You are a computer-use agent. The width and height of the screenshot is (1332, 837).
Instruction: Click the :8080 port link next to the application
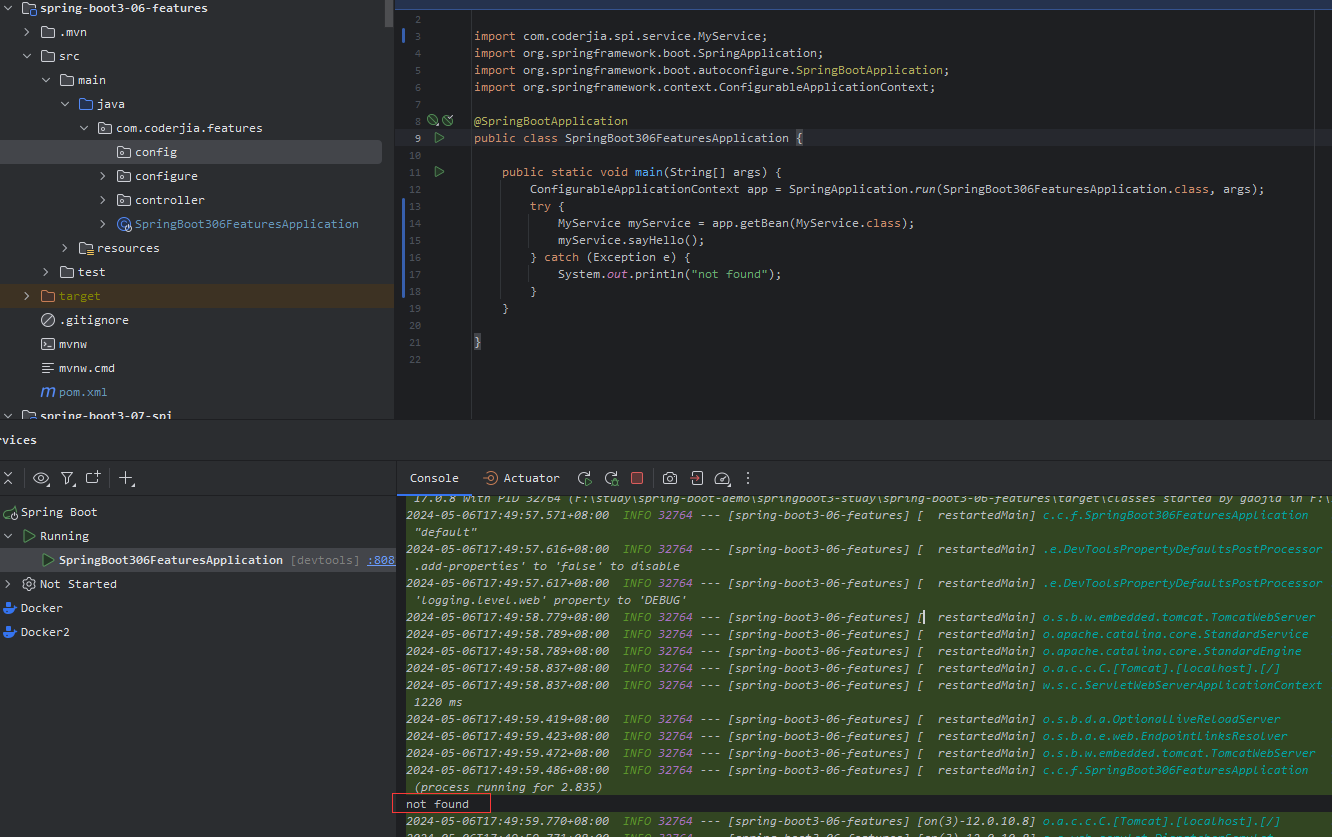tap(380, 559)
